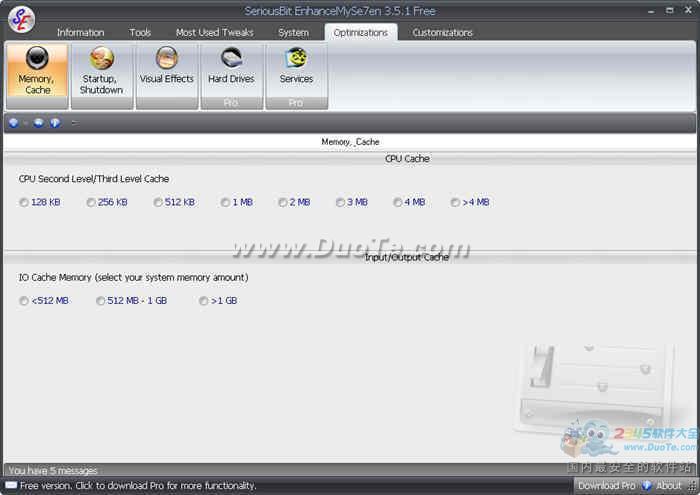700x495 pixels.
Task: Select 256 KB CPU cache option
Action: click(x=107, y=202)
